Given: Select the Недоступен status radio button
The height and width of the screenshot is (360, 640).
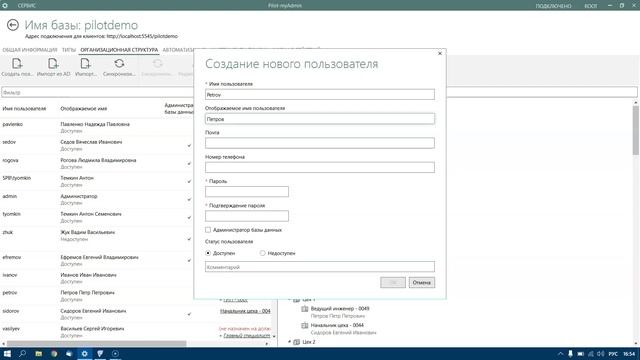Looking at the screenshot, I should coord(262,253).
